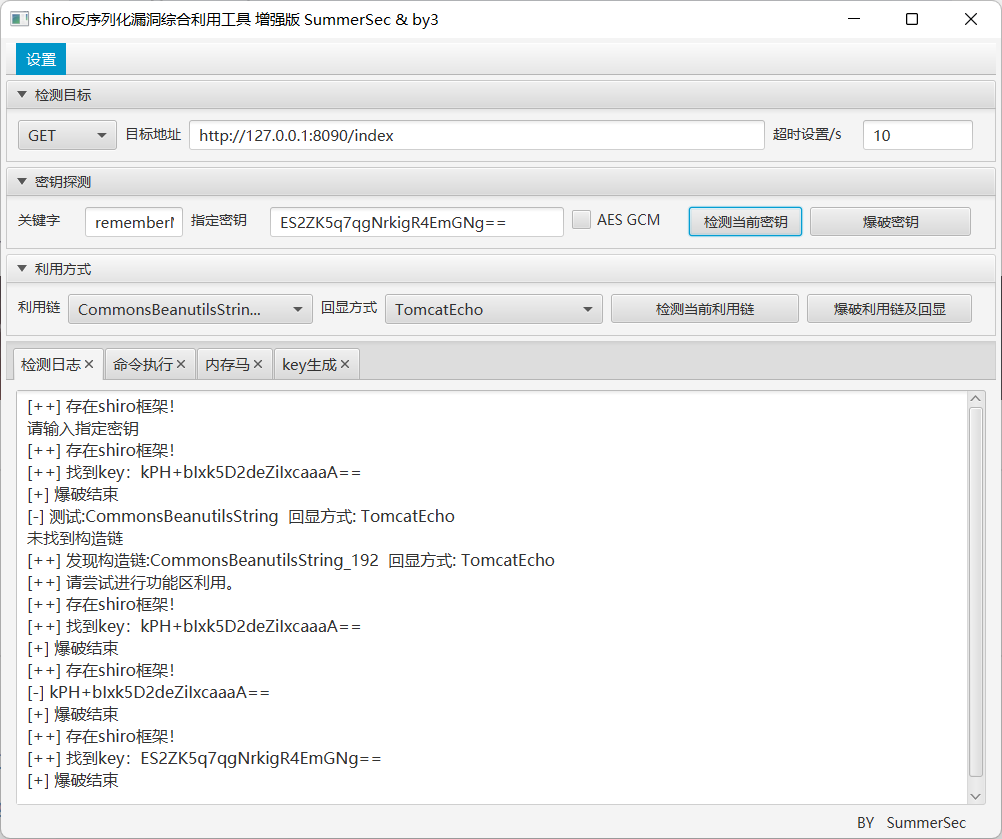
Task: Close the key生成 tab
Action: point(345,364)
